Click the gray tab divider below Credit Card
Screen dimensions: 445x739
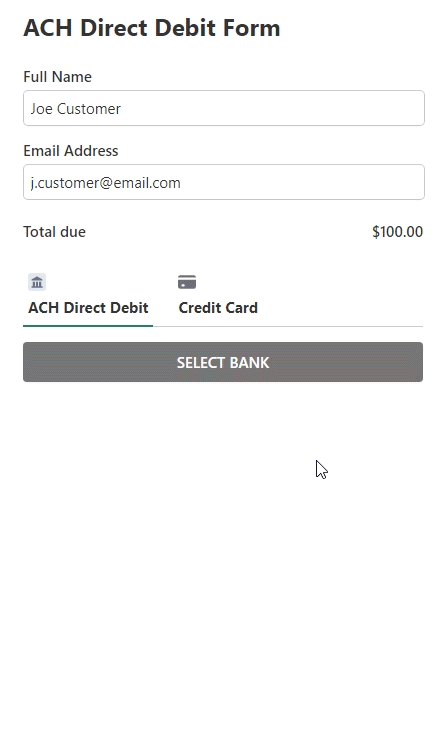click(x=288, y=326)
